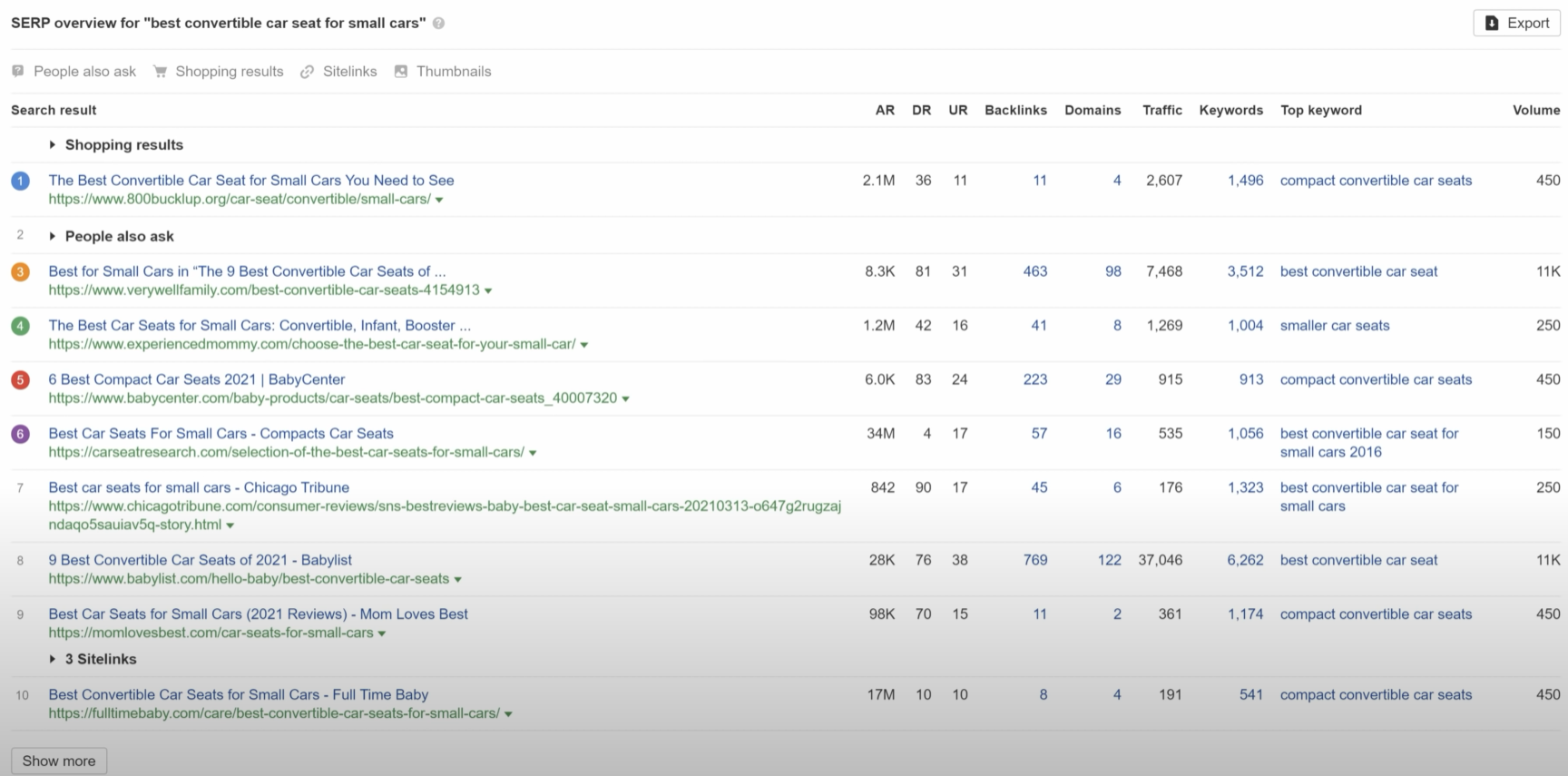
Task: Open the Mom Loves Best result title
Action: [259, 614]
